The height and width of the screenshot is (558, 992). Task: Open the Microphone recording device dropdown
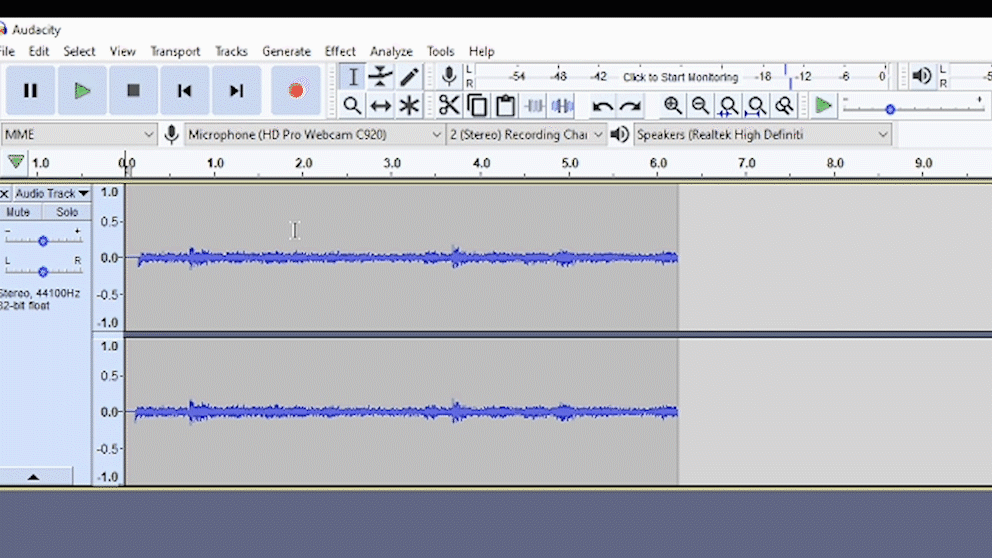pos(314,134)
